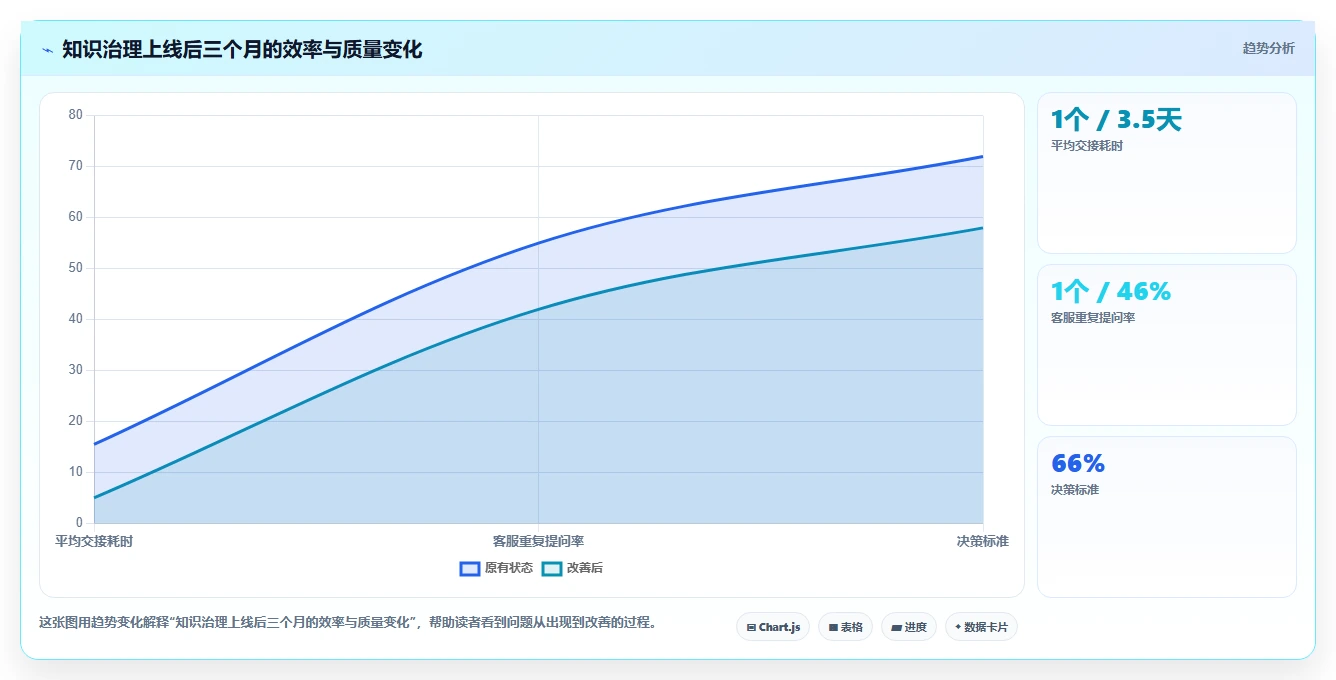Click 原有状态 line endpoint at 决策标准

coord(983,156)
